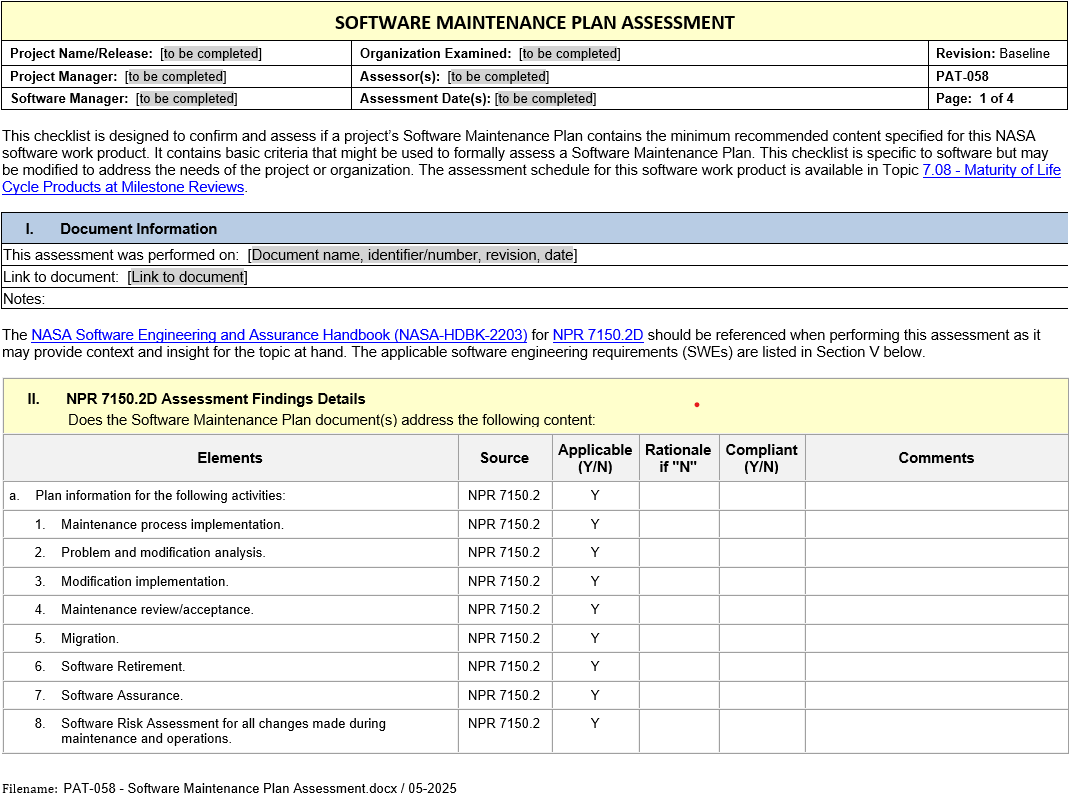Select the Organization Examined placeholder field
This screenshot has height=796, width=1072.
569,54
